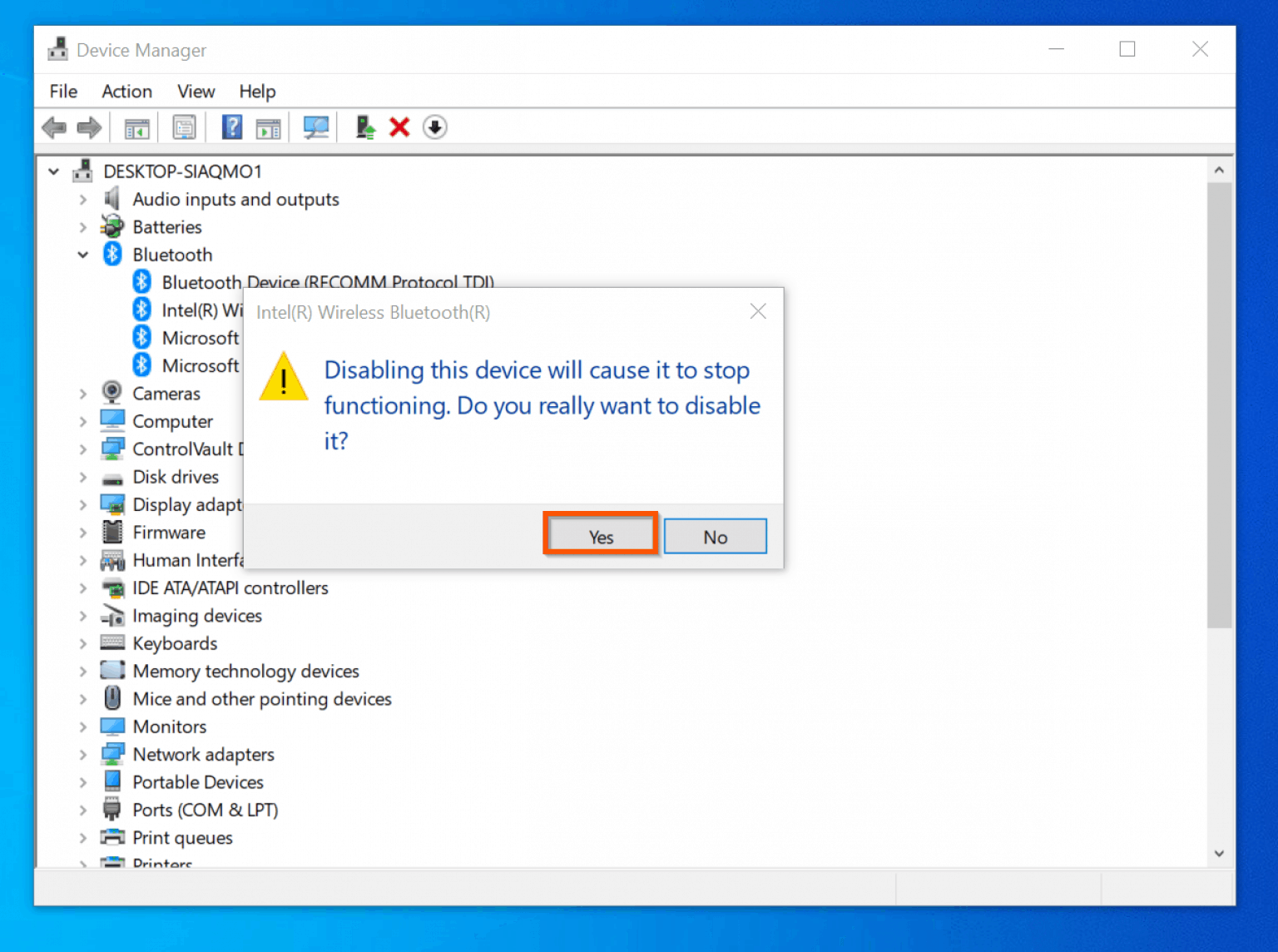Click the Show/Hide console tree icon
The width and height of the screenshot is (1278, 952).
coord(136,126)
